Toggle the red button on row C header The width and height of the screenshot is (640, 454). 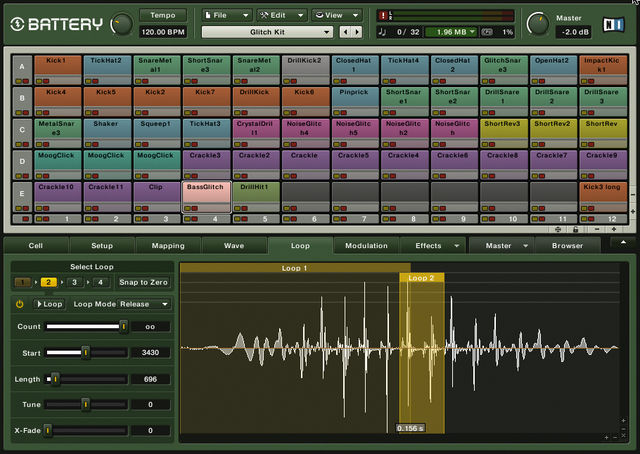(x=26, y=145)
